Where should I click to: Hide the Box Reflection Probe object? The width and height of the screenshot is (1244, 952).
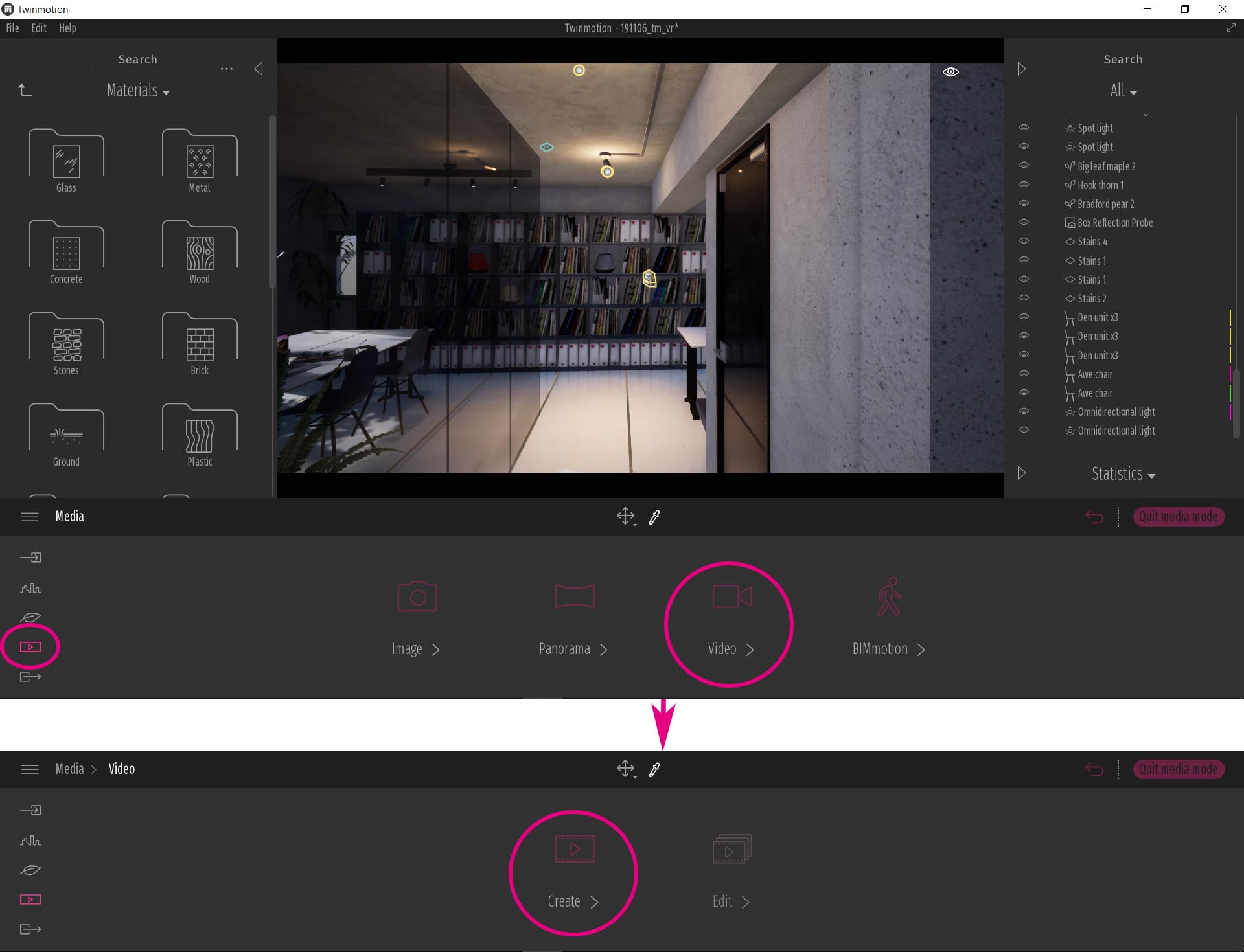pyautogui.click(x=1024, y=222)
